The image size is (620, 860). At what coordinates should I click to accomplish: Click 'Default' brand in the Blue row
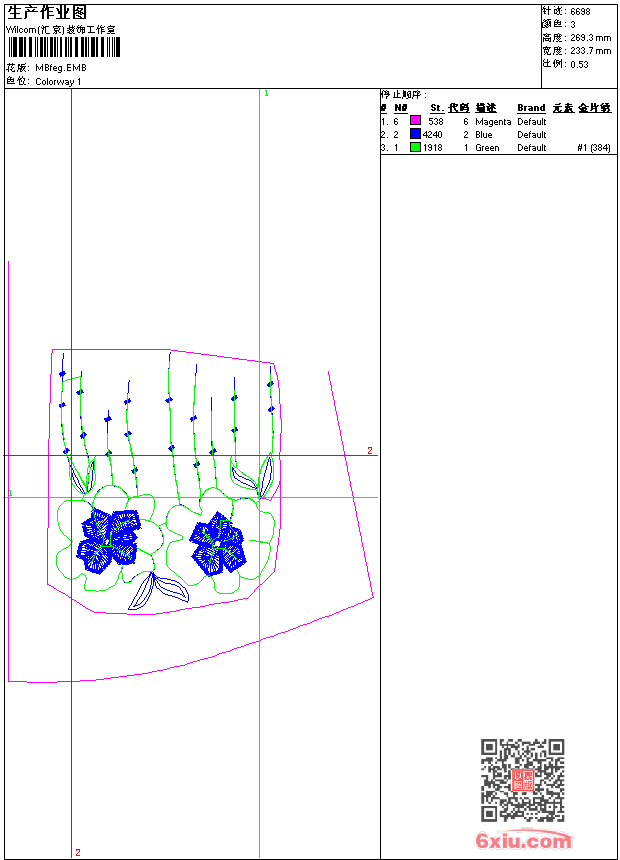coord(532,135)
